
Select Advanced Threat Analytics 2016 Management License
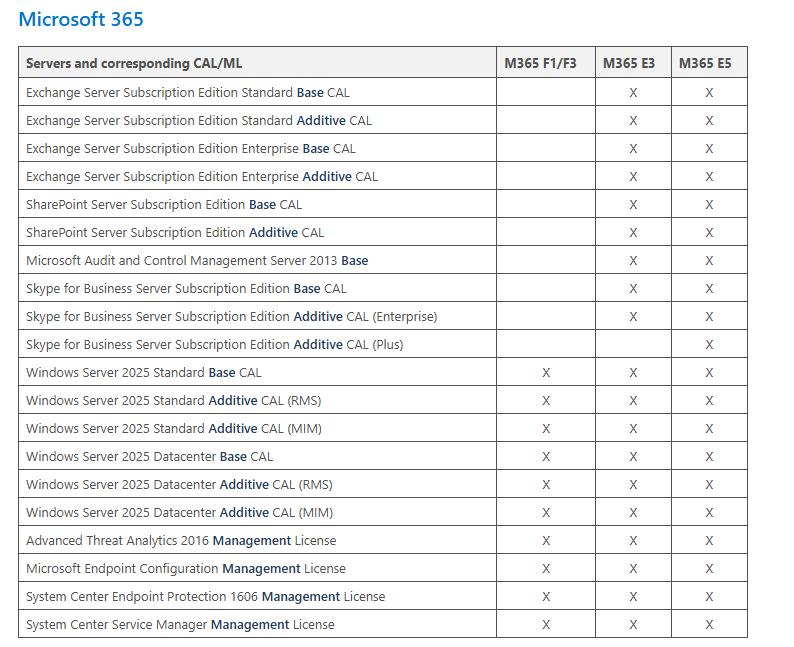[x=181, y=541]
